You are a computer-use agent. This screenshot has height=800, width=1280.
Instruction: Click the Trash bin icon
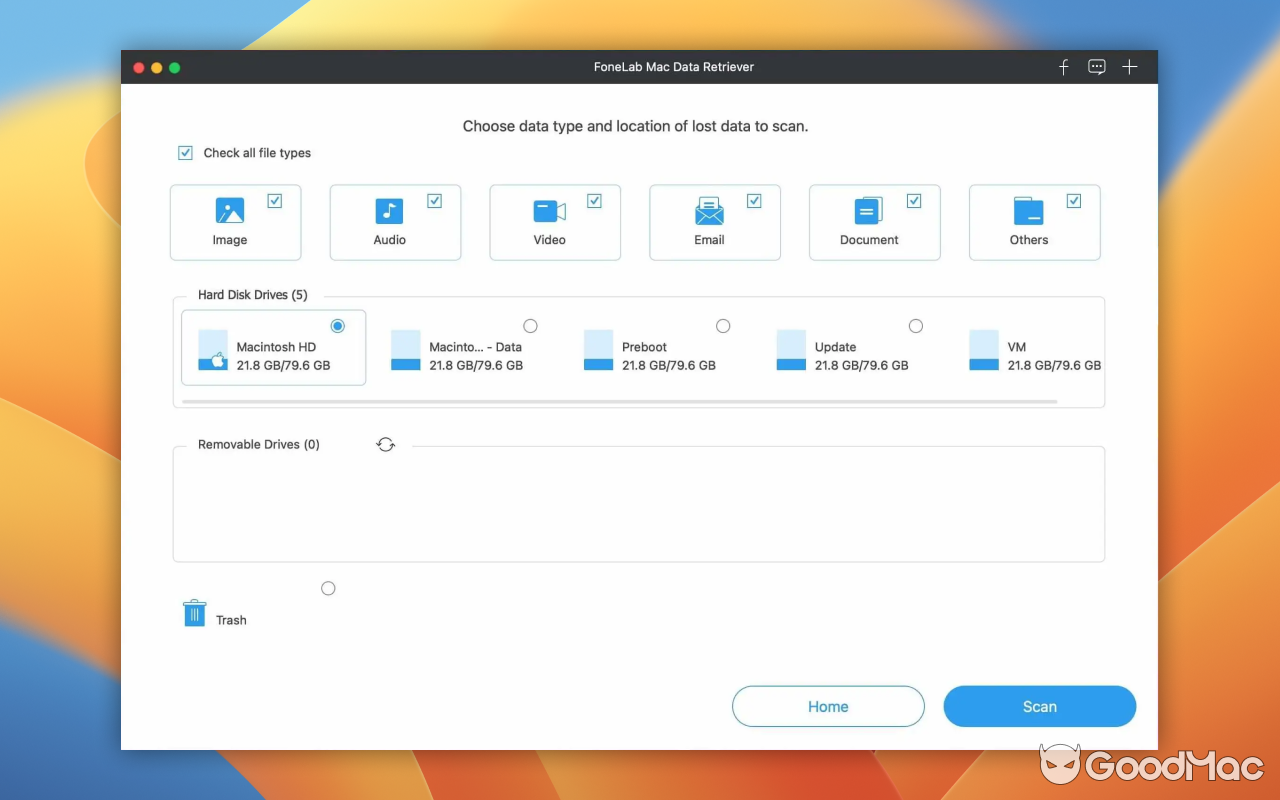coord(195,612)
